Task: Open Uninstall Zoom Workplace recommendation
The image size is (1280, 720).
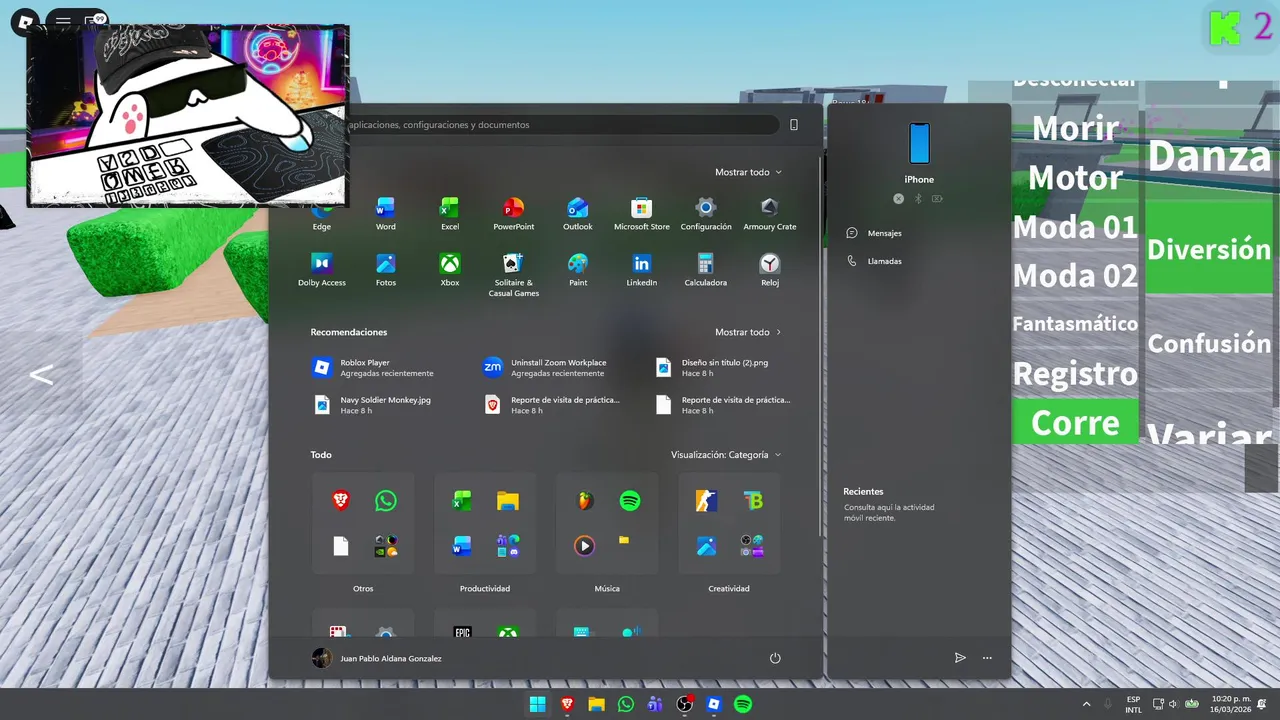Action: [x=545, y=368]
